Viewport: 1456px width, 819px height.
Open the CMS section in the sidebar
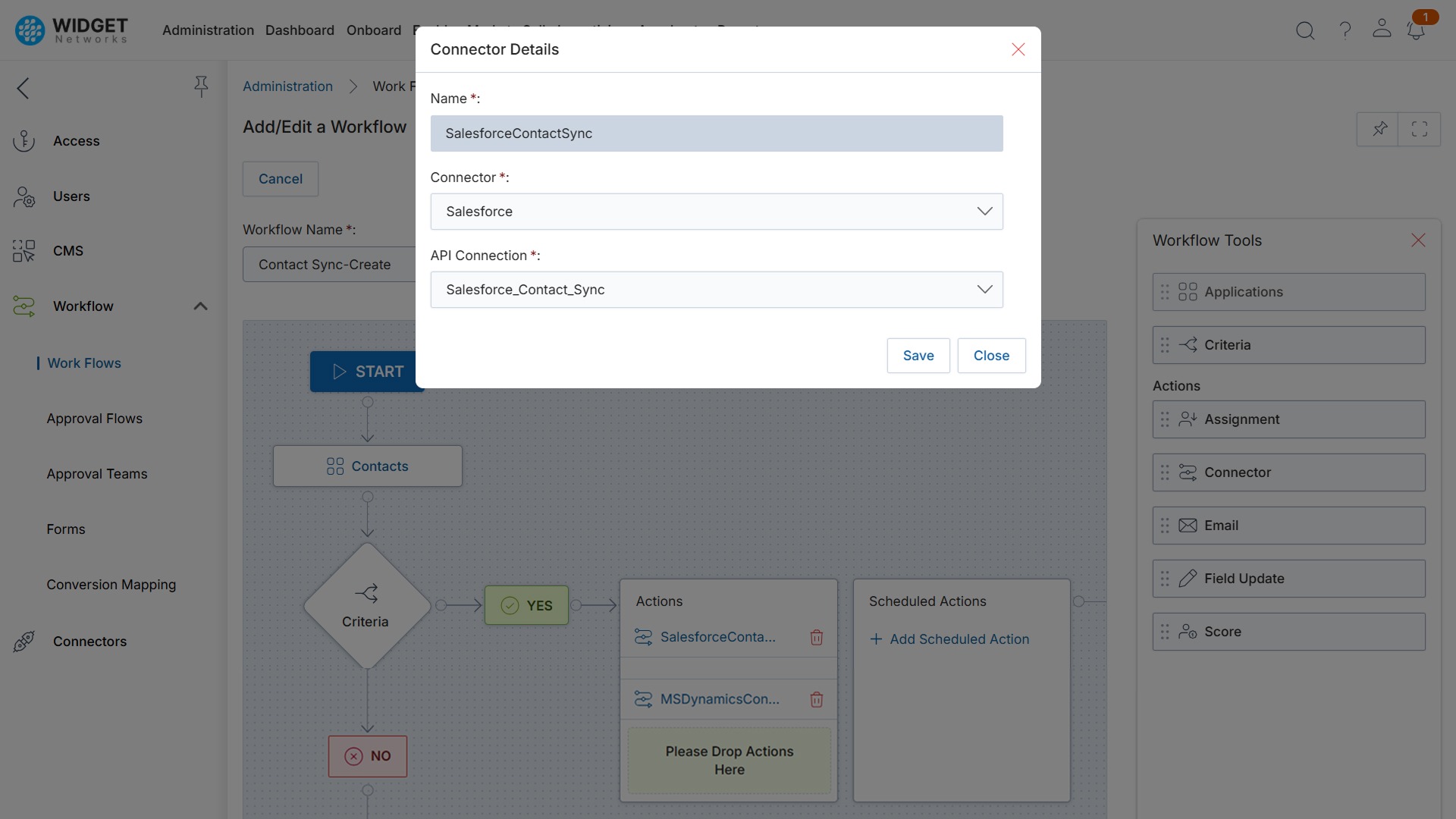coord(67,251)
